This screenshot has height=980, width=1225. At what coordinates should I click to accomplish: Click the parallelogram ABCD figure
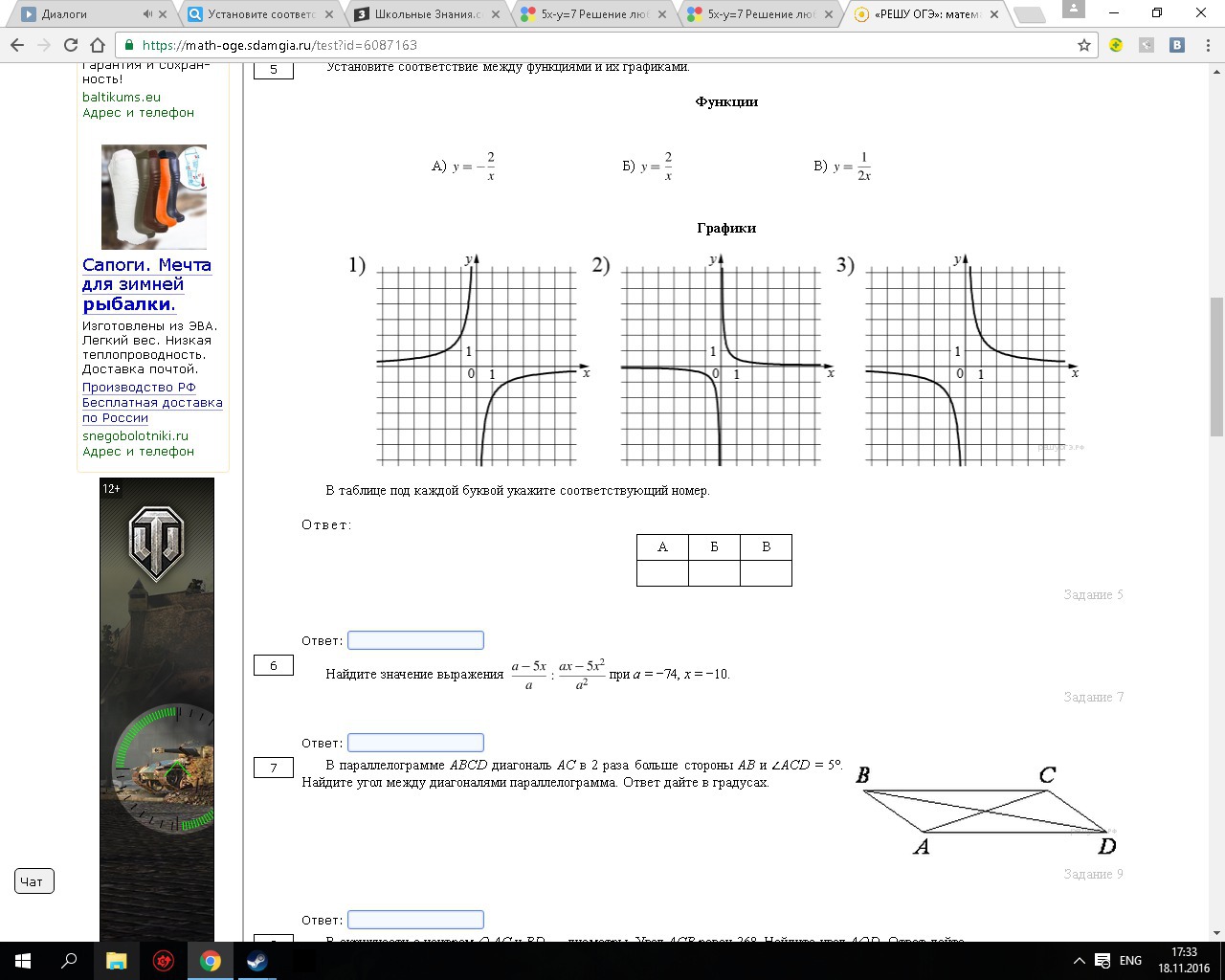[986, 810]
